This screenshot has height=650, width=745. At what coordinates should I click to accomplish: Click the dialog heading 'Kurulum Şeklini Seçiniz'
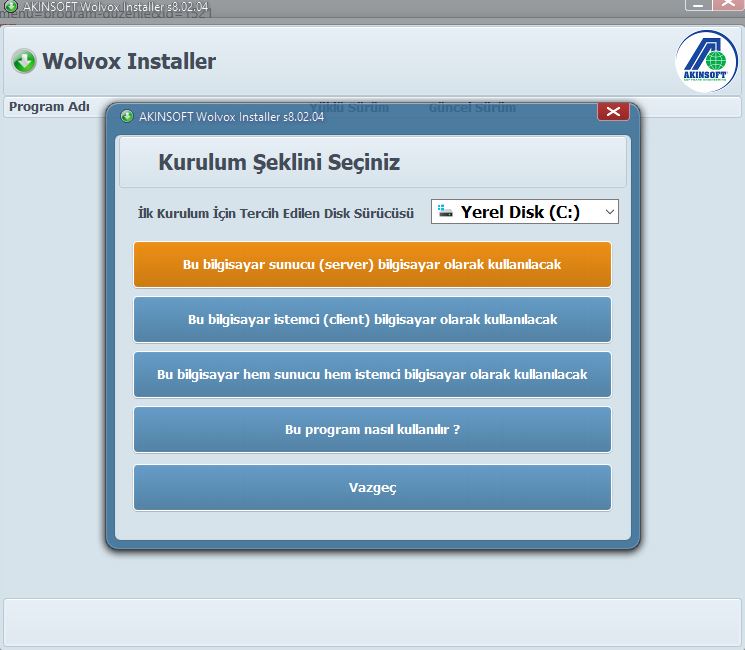tap(279, 162)
